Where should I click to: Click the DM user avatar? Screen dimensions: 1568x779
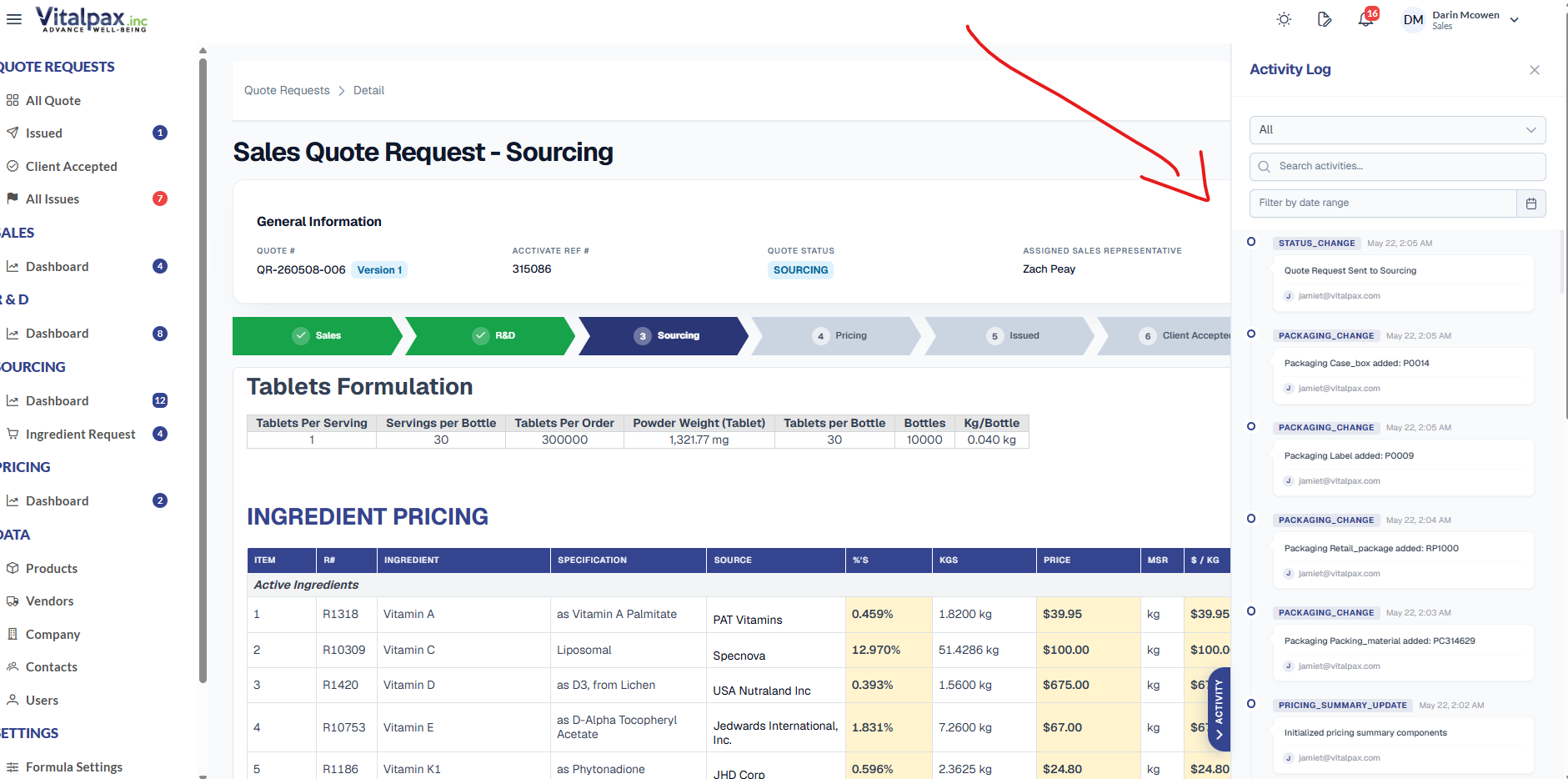pos(1413,20)
